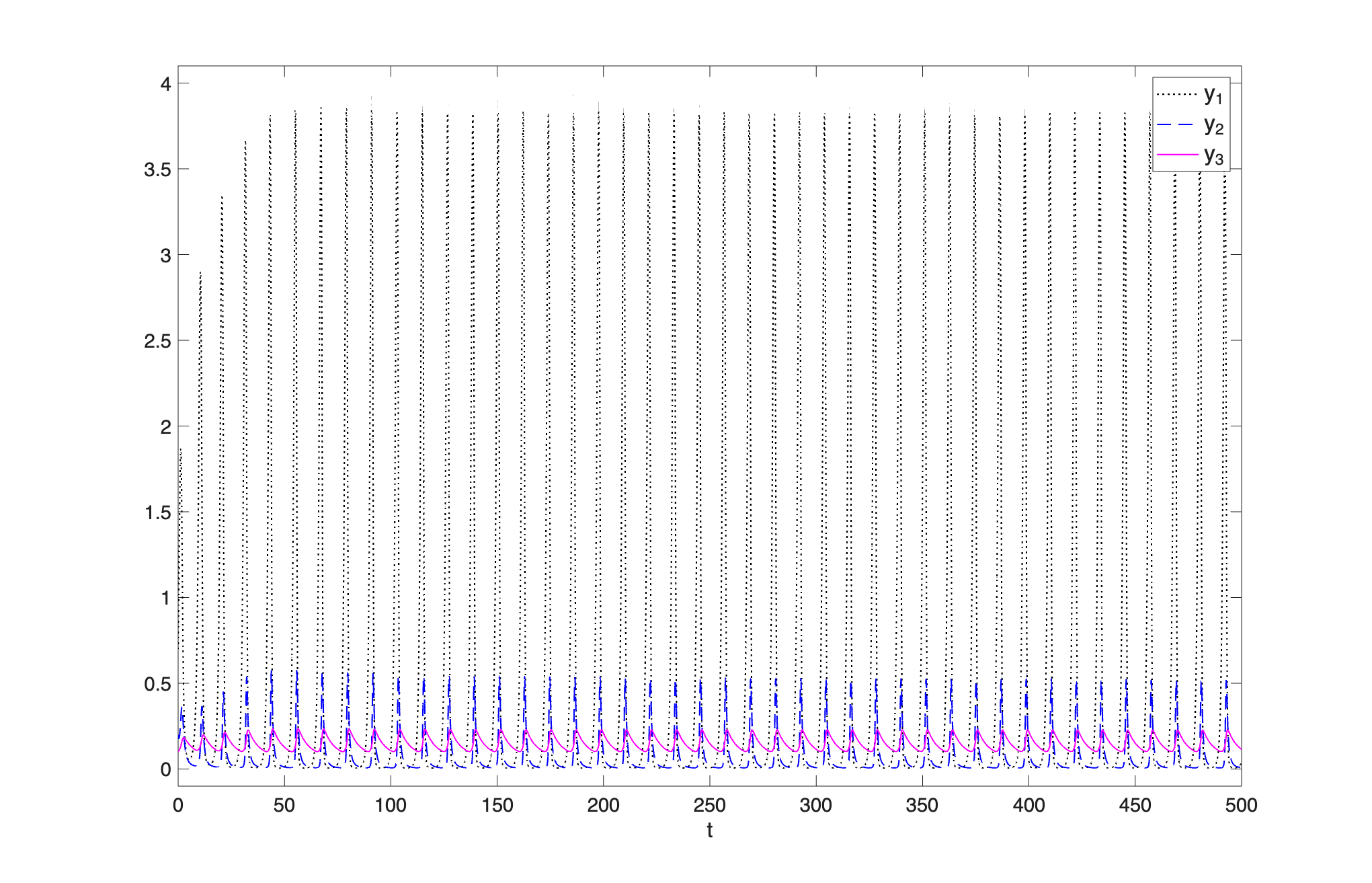The width and height of the screenshot is (1372, 883).
Task: Click the x-axis tick label 250
Action: coord(709,806)
